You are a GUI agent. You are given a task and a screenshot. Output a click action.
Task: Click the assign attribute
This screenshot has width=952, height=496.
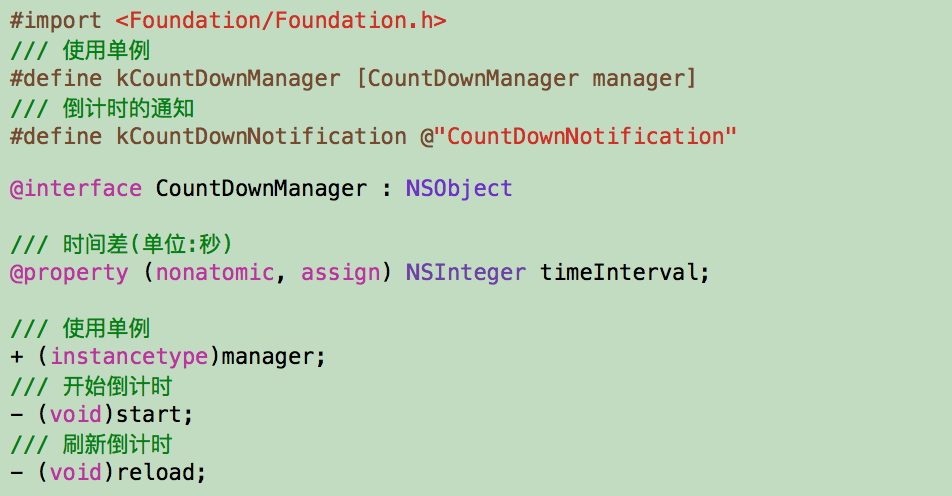pos(340,272)
